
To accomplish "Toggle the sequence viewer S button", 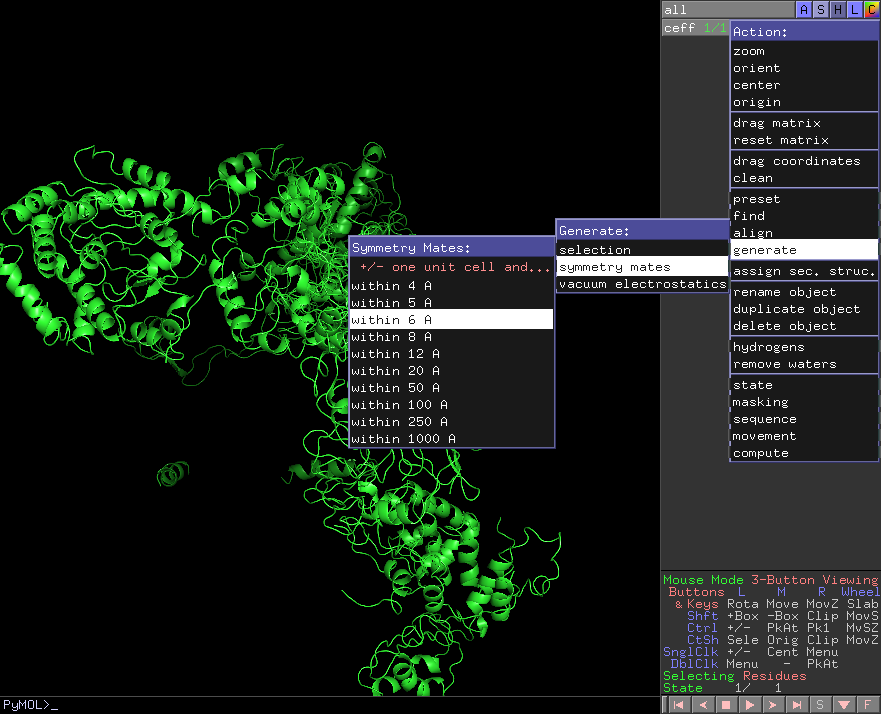I will click(820, 705).
